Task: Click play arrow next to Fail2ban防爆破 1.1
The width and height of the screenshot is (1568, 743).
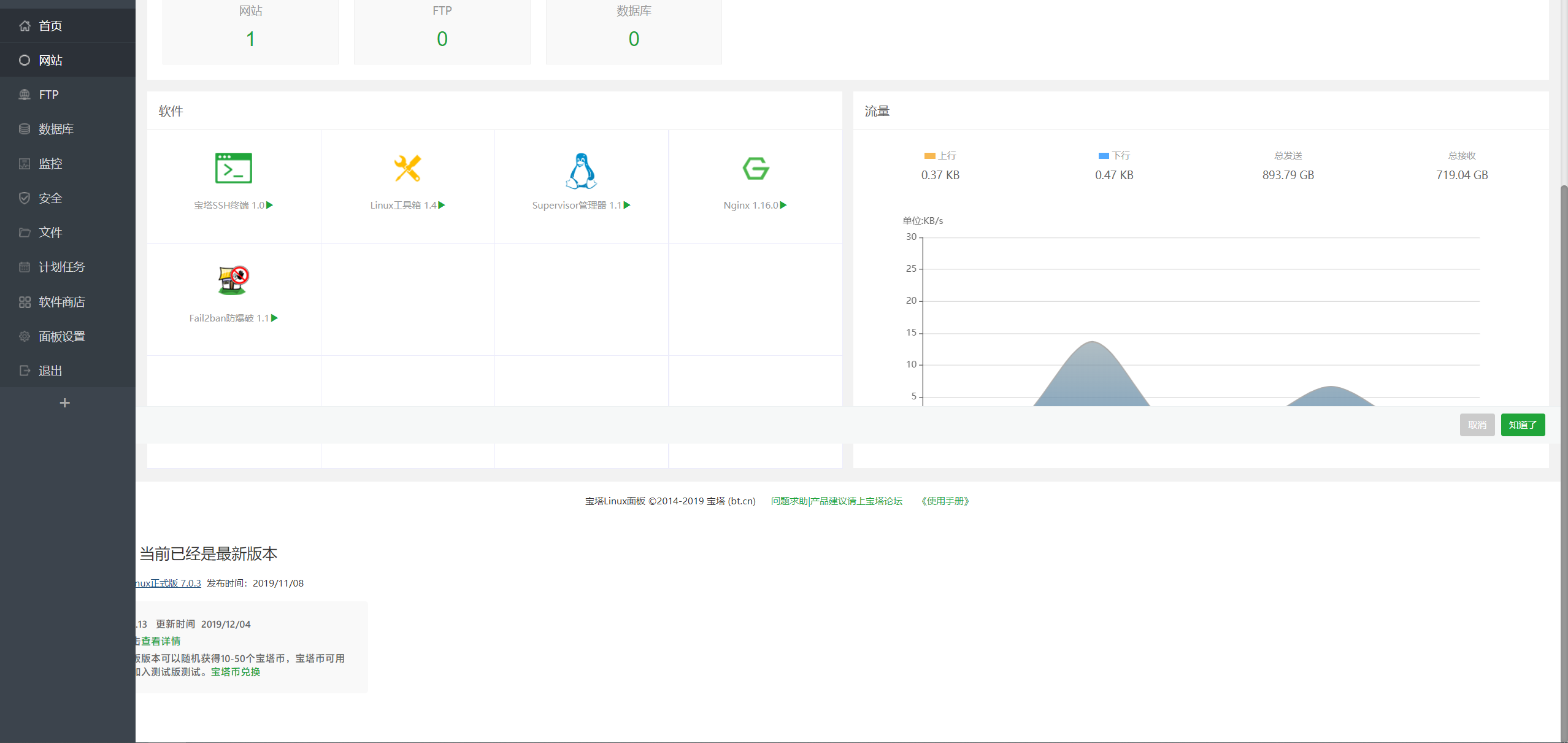Action: pos(275,318)
